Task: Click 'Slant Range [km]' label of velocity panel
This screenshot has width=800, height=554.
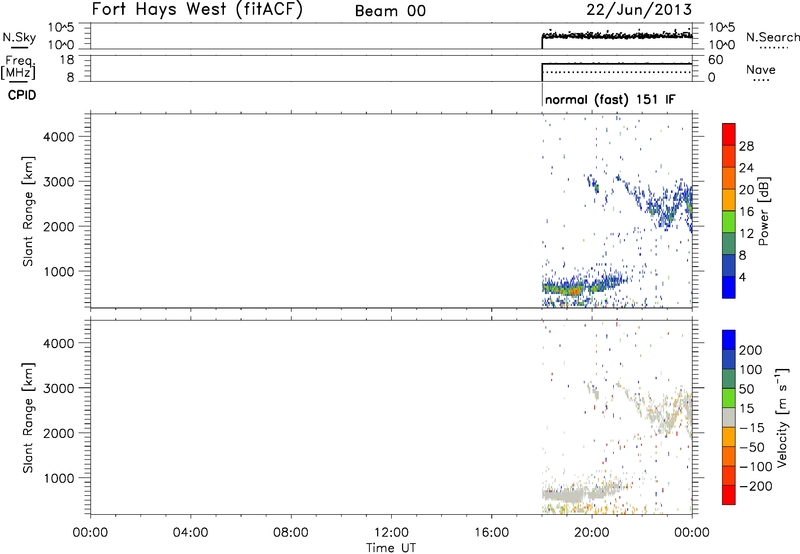Action: coord(28,418)
